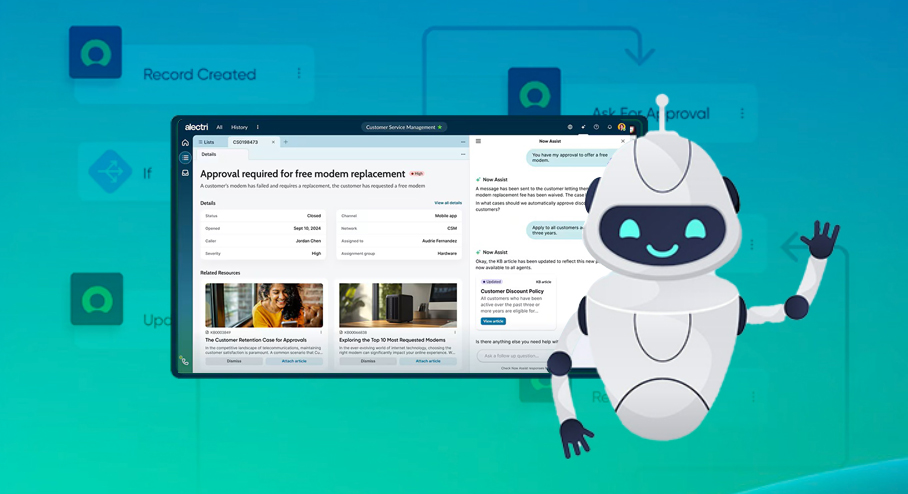The image size is (908, 494).
Task: Click the user avatar in header
Action: [x=622, y=127]
